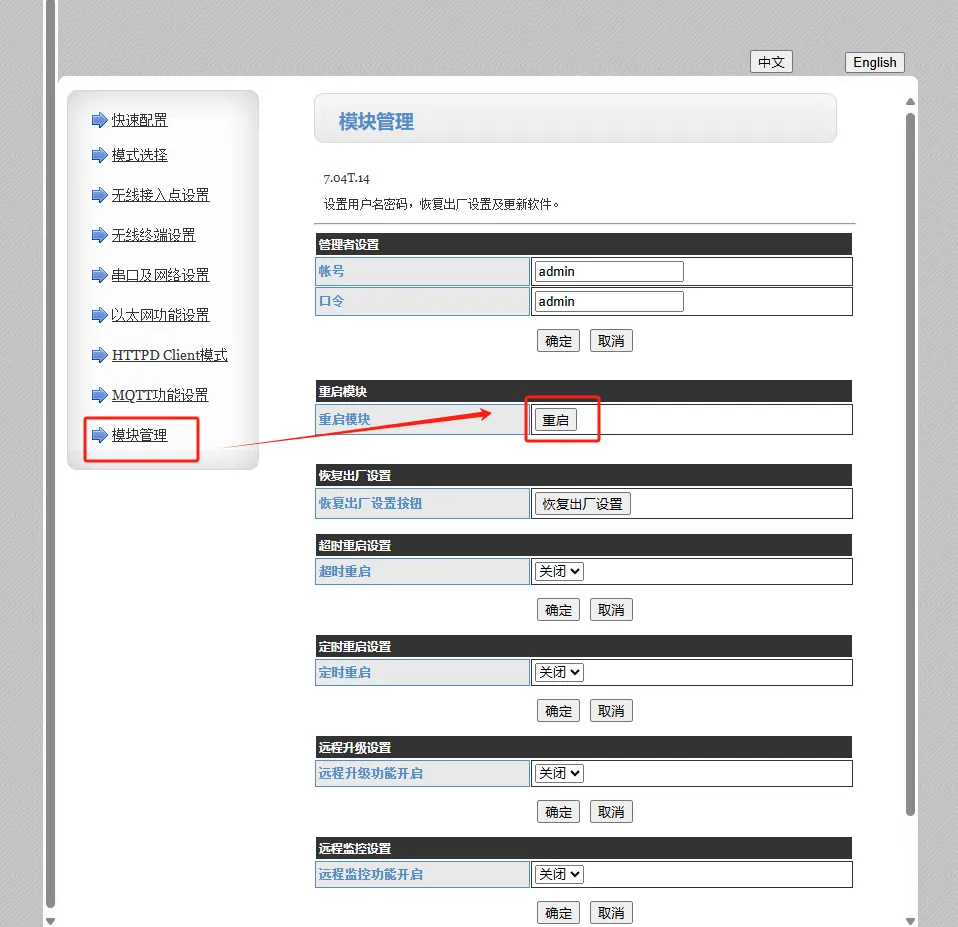Screen dimensions: 958x927
Task: Cancel 管理者设置 with 取消
Action: [x=611, y=341]
